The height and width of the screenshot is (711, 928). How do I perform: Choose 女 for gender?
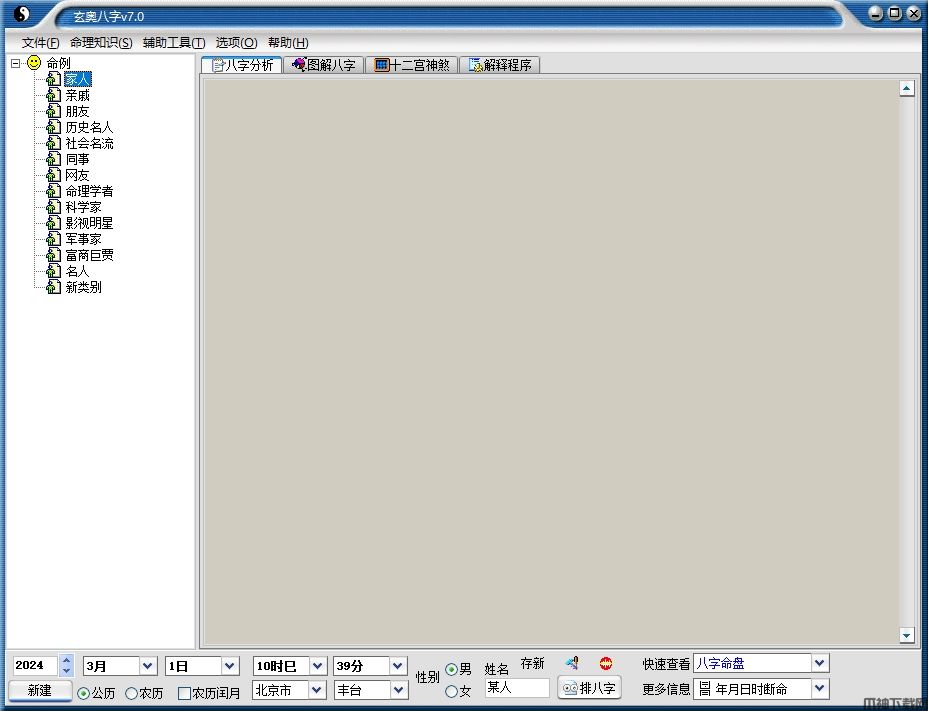pyautogui.click(x=452, y=691)
